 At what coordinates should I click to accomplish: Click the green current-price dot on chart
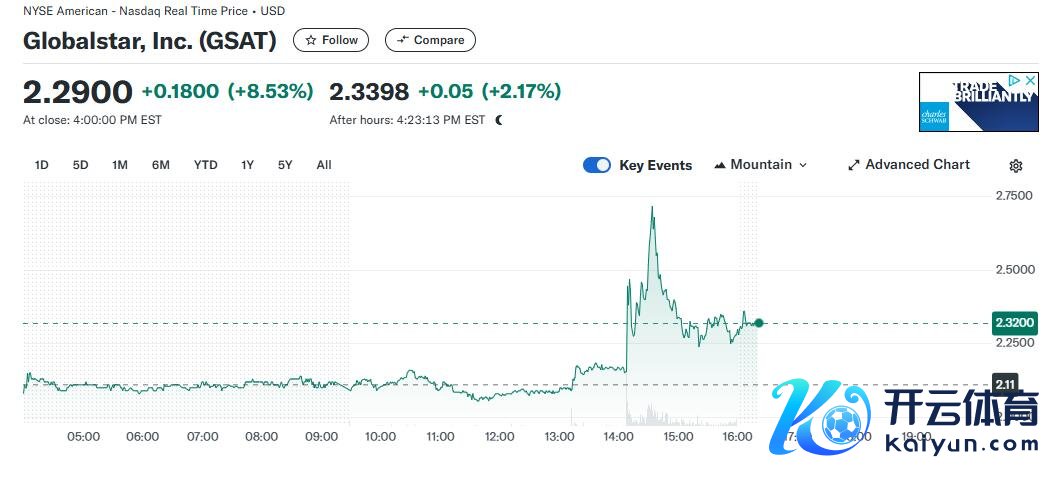(x=759, y=322)
